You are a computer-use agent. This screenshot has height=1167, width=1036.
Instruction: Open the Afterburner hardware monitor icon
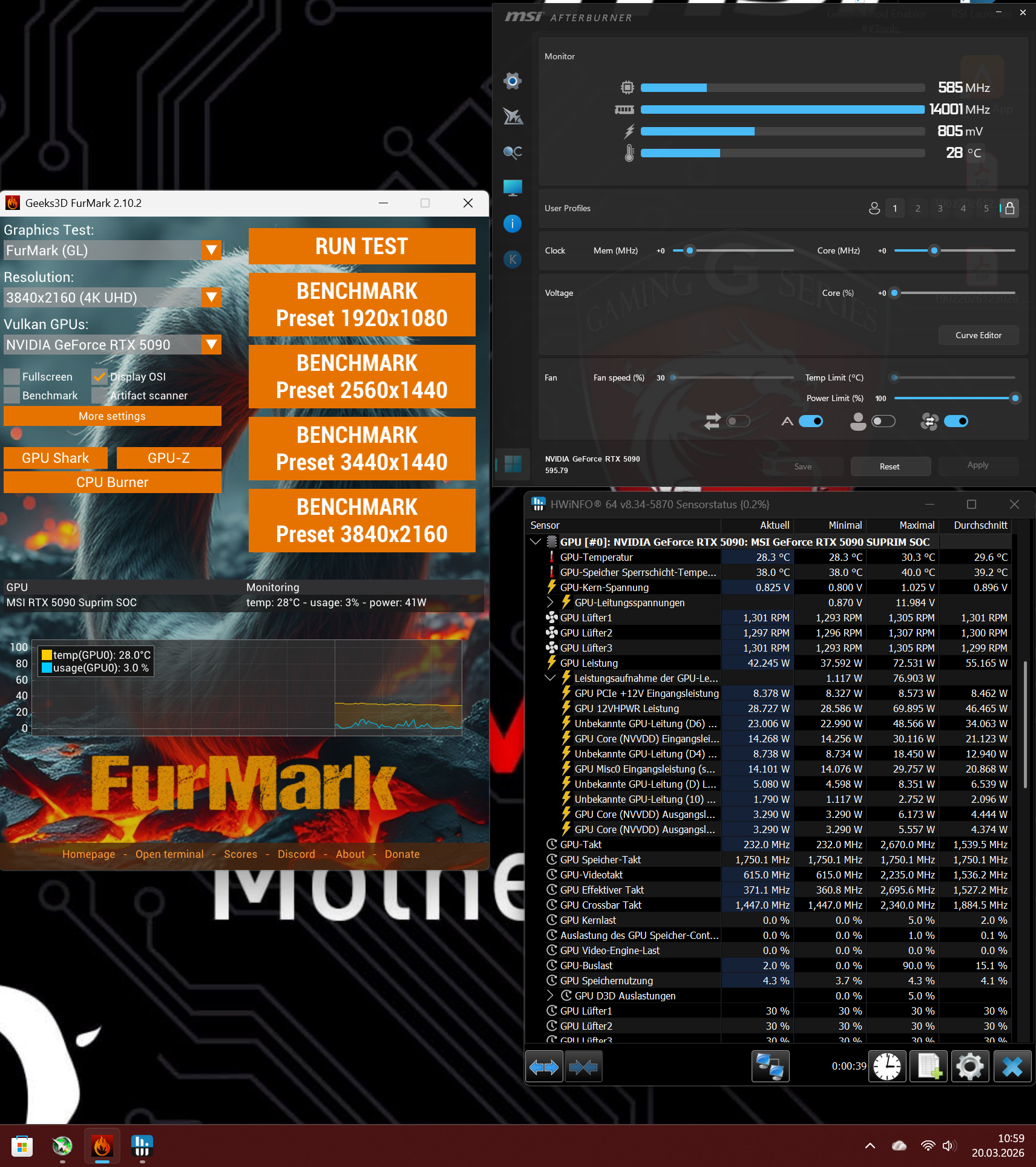pos(513,188)
